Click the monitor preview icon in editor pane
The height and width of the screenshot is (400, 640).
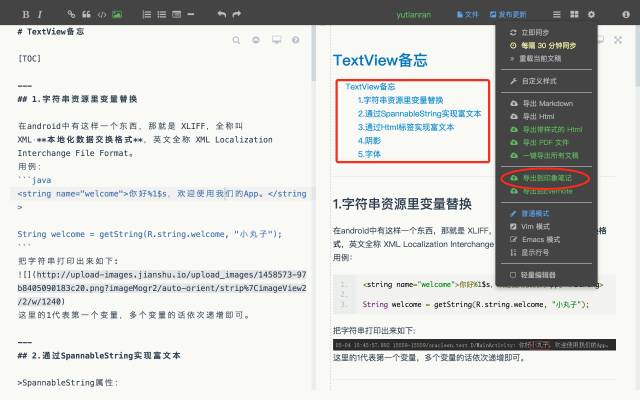(x=277, y=40)
